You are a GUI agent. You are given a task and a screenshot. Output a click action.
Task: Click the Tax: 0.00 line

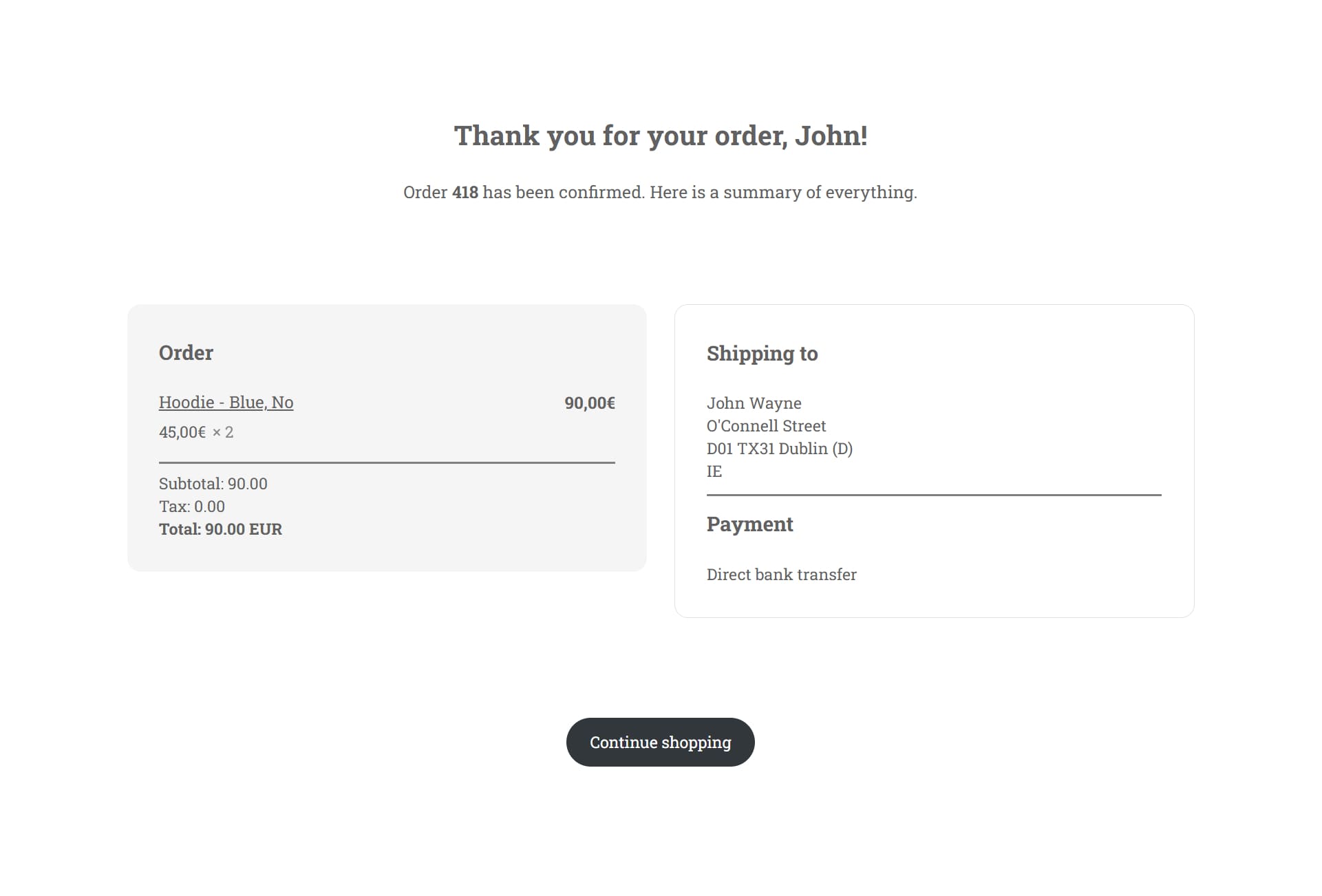pos(192,506)
